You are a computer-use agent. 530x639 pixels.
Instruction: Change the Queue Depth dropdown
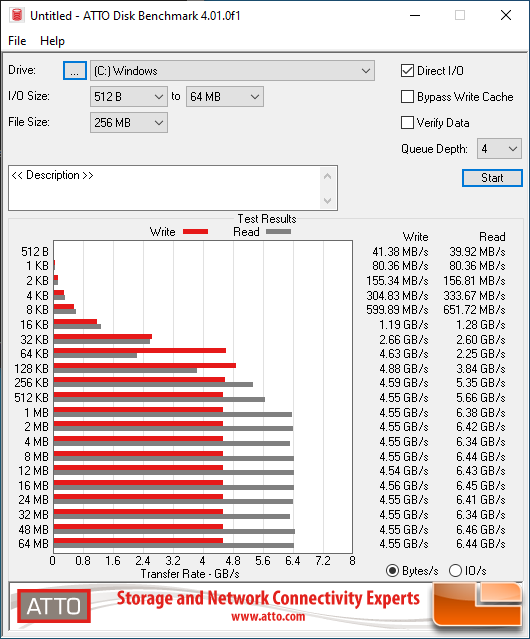[x=499, y=149]
